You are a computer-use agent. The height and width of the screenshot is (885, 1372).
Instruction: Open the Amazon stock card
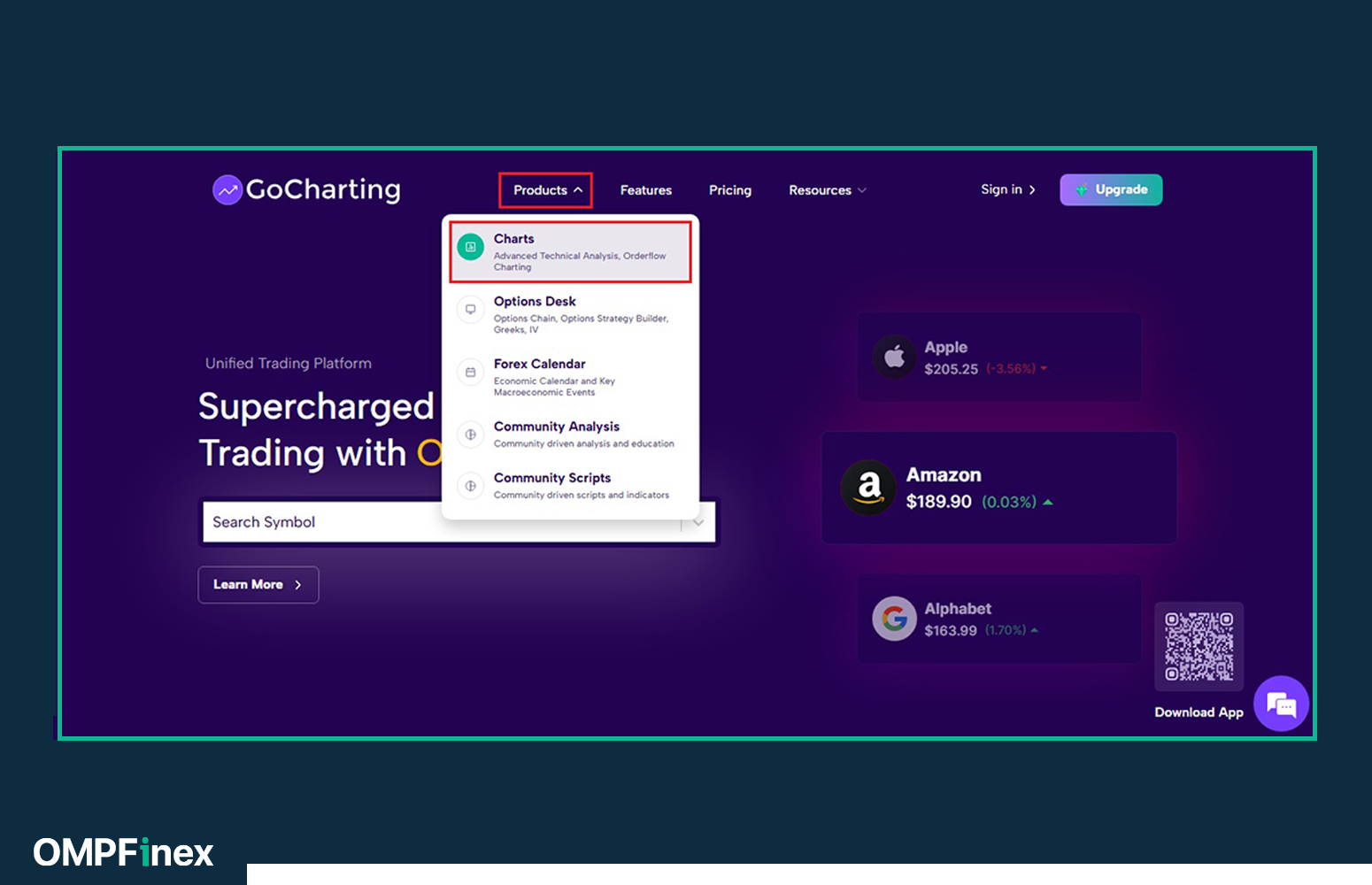tap(999, 488)
